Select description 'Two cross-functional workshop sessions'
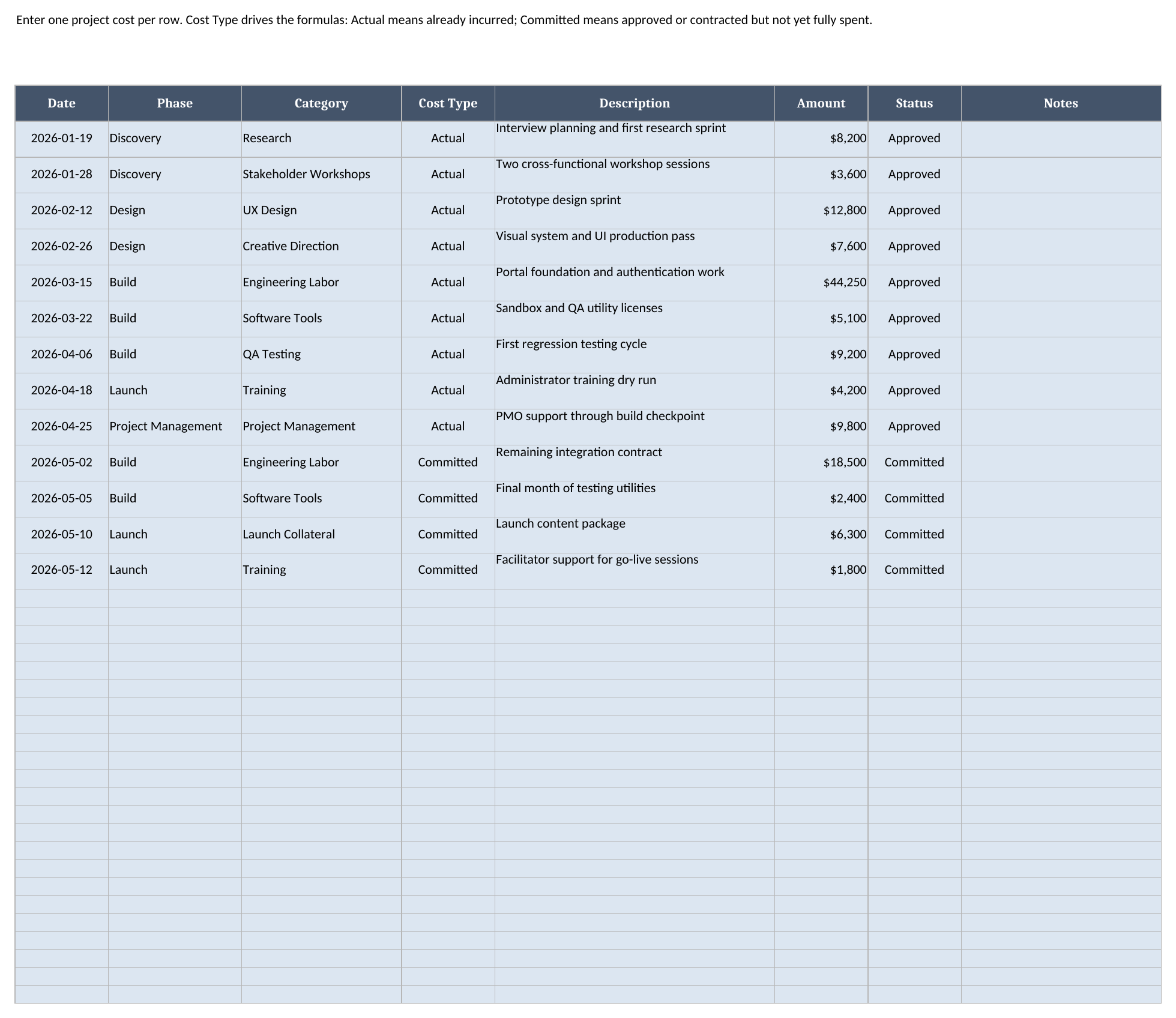1176x1018 pixels. pyautogui.click(x=635, y=175)
